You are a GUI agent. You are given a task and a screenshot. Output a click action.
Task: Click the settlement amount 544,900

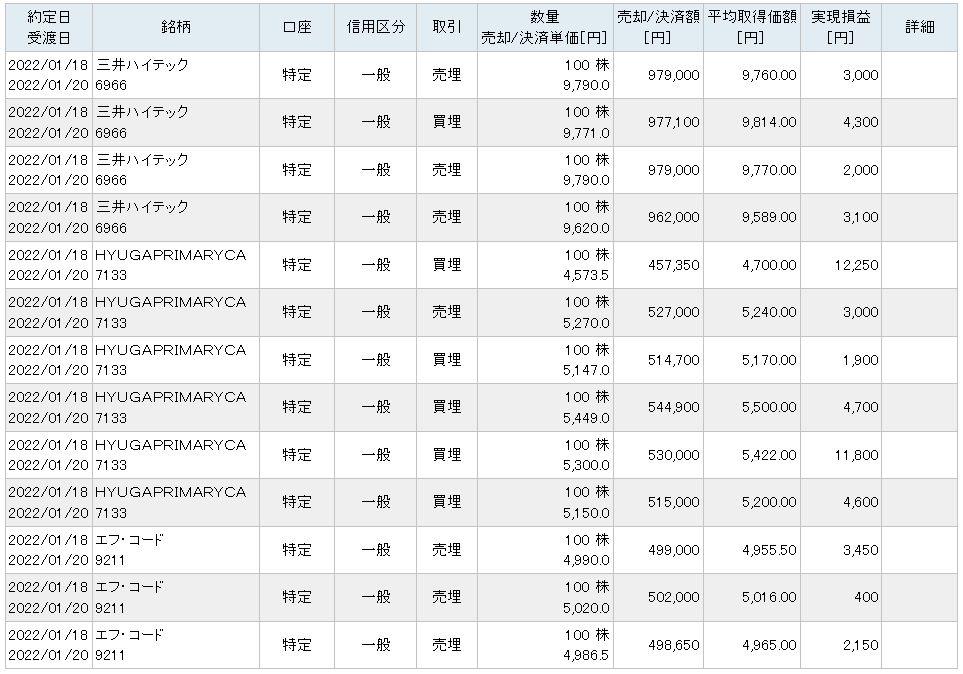pos(674,407)
